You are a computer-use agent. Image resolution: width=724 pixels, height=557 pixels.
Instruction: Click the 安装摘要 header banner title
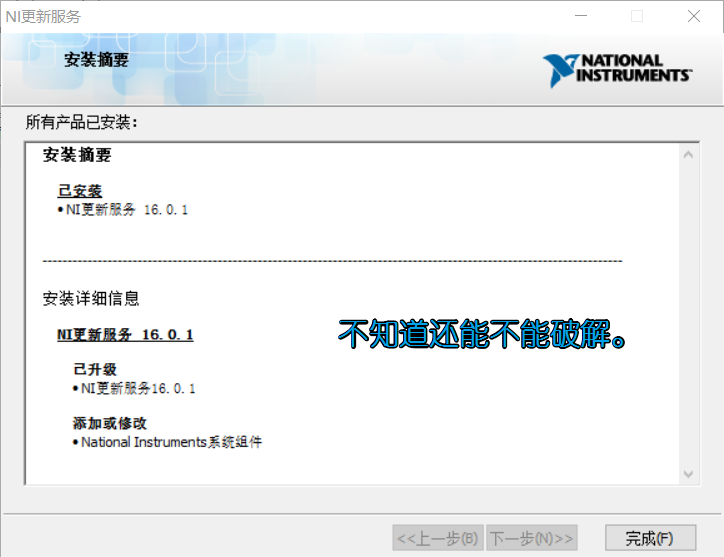tap(96, 60)
